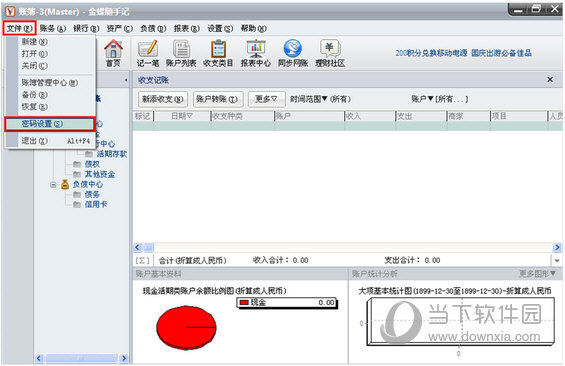Click the 项目 column header

519,116
